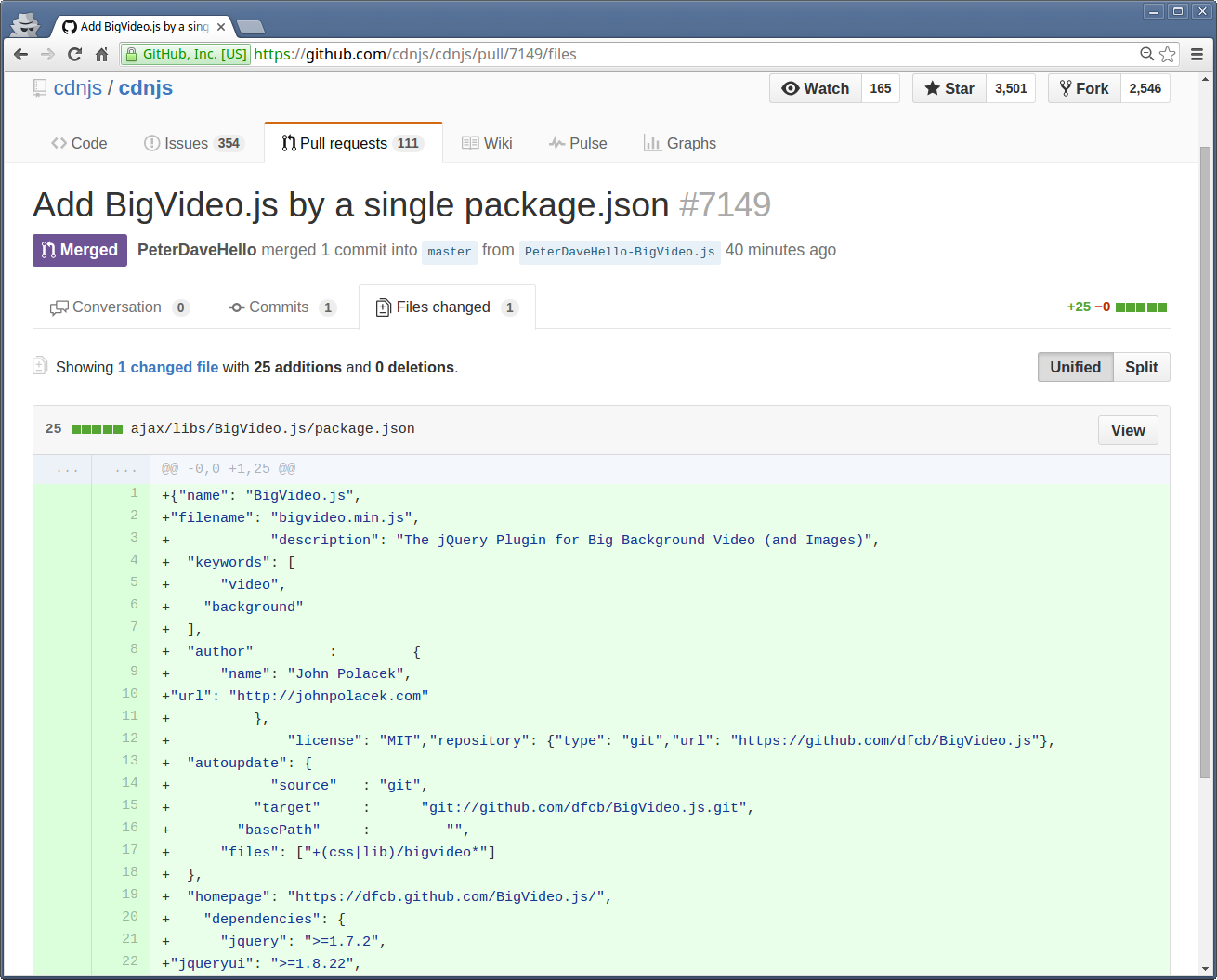Open the ajax/libs/BigVideo.js/package.json file path
Viewport: 1217px width, 980px height.
pos(272,429)
